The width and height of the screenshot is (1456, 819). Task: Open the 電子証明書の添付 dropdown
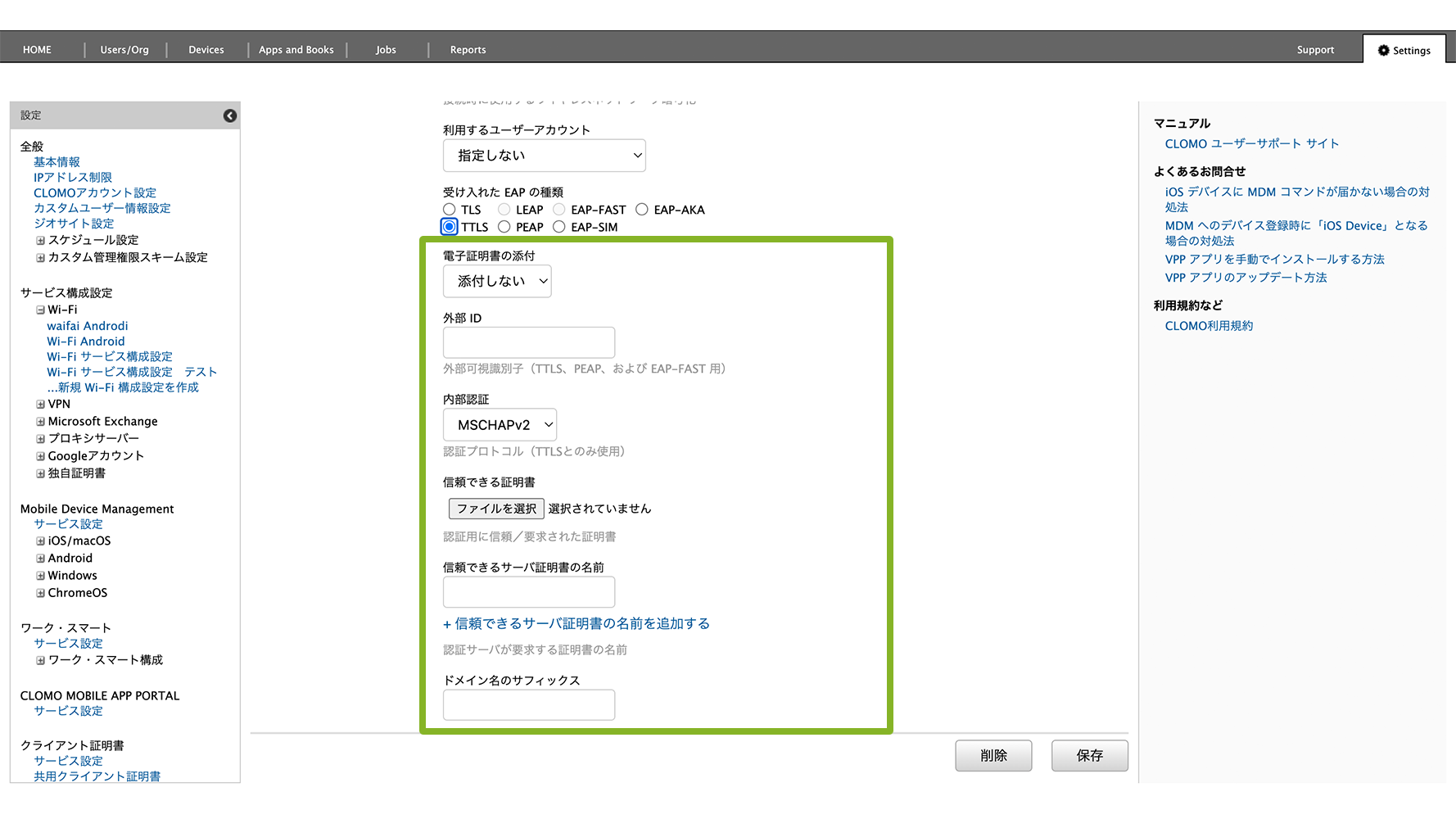pos(497,281)
